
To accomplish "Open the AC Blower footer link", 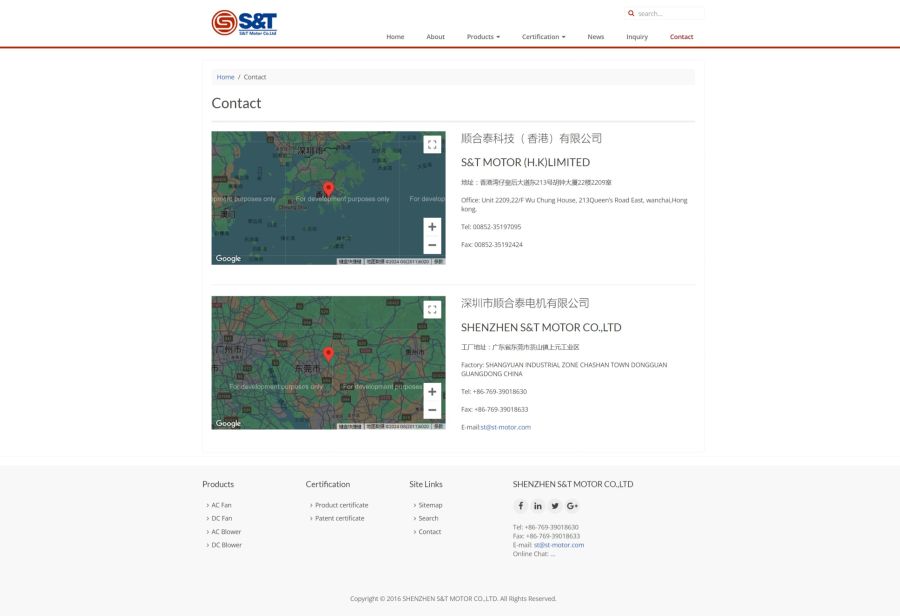I will click(x=226, y=532).
